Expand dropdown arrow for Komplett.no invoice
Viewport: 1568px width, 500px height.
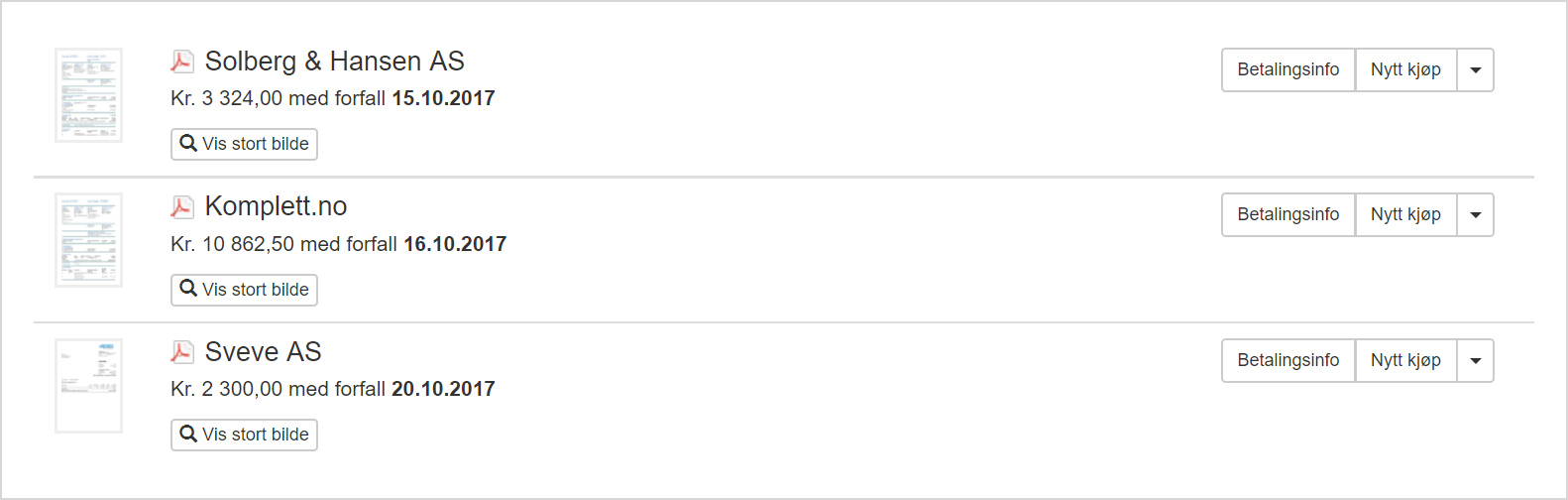coord(1475,214)
